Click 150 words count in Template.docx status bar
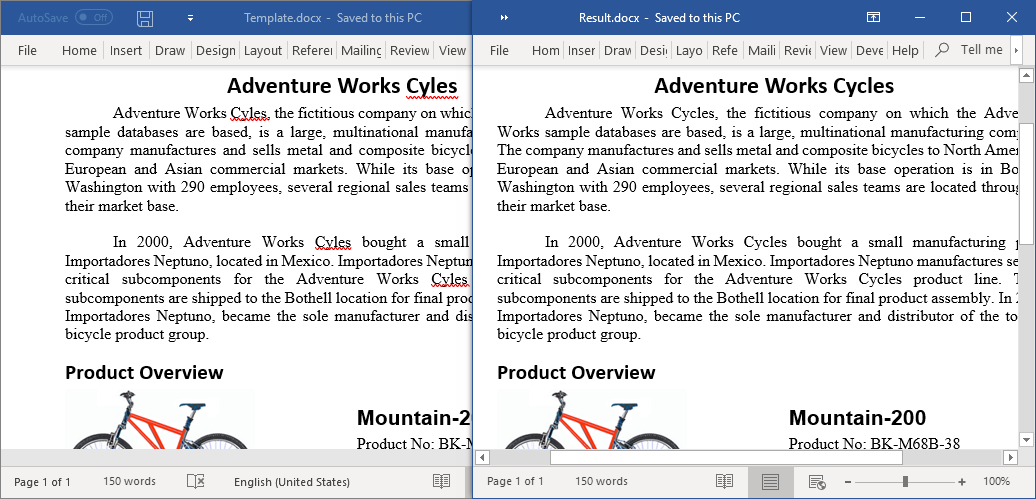1036x499 pixels. pyautogui.click(x=130, y=482)
